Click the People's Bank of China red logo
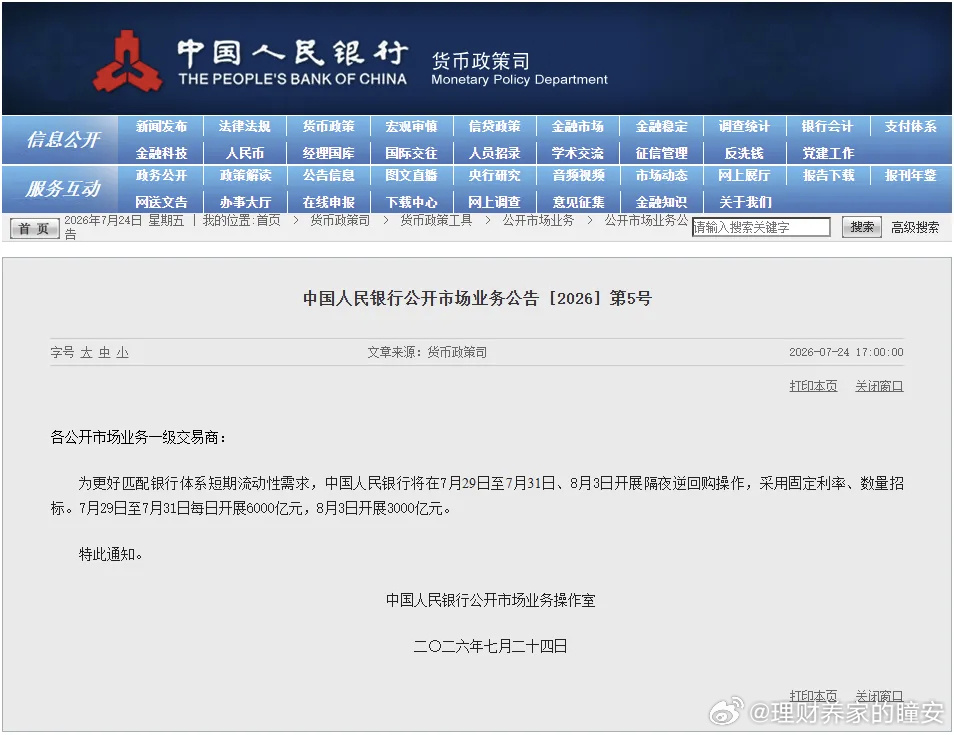The height and width of the screenshot is (735, 954). tap(127, 61)
